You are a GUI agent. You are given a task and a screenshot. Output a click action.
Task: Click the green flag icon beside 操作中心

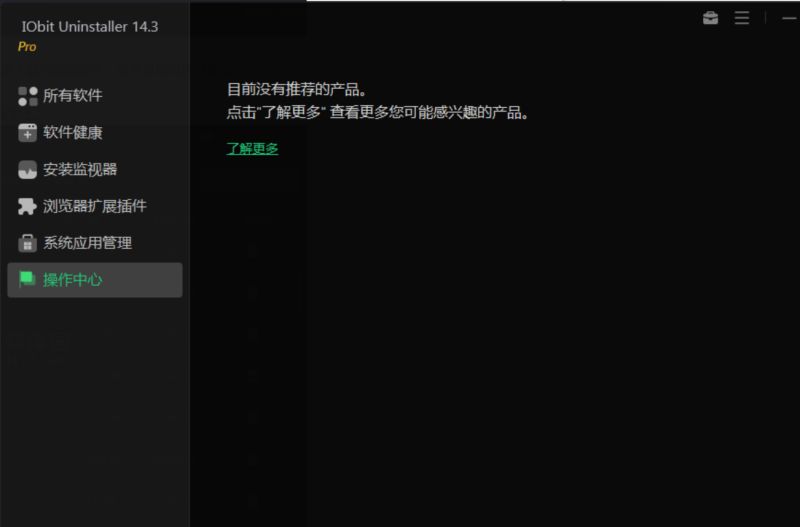tap(27, 279)
